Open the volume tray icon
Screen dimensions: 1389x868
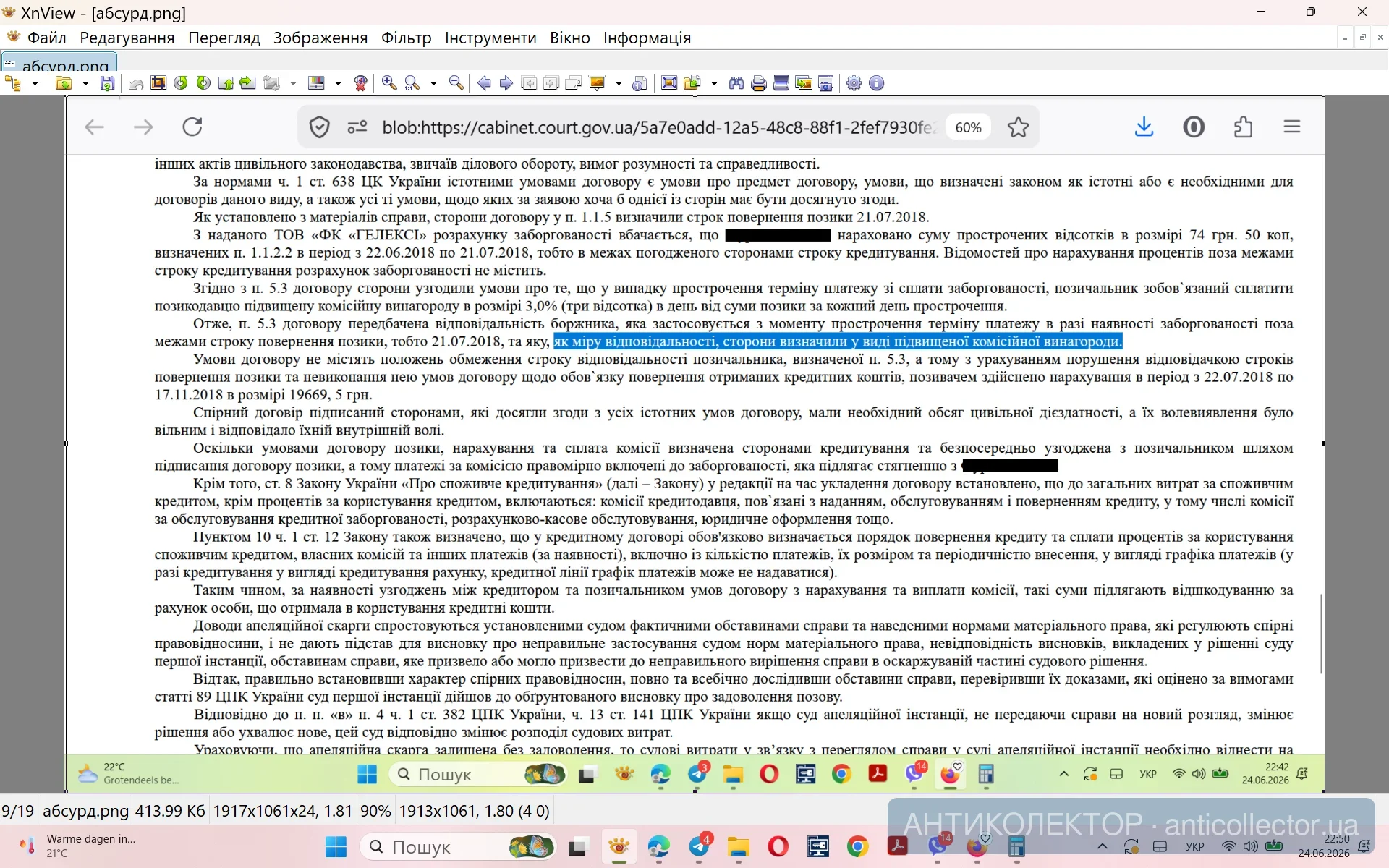coord(1251,846)
